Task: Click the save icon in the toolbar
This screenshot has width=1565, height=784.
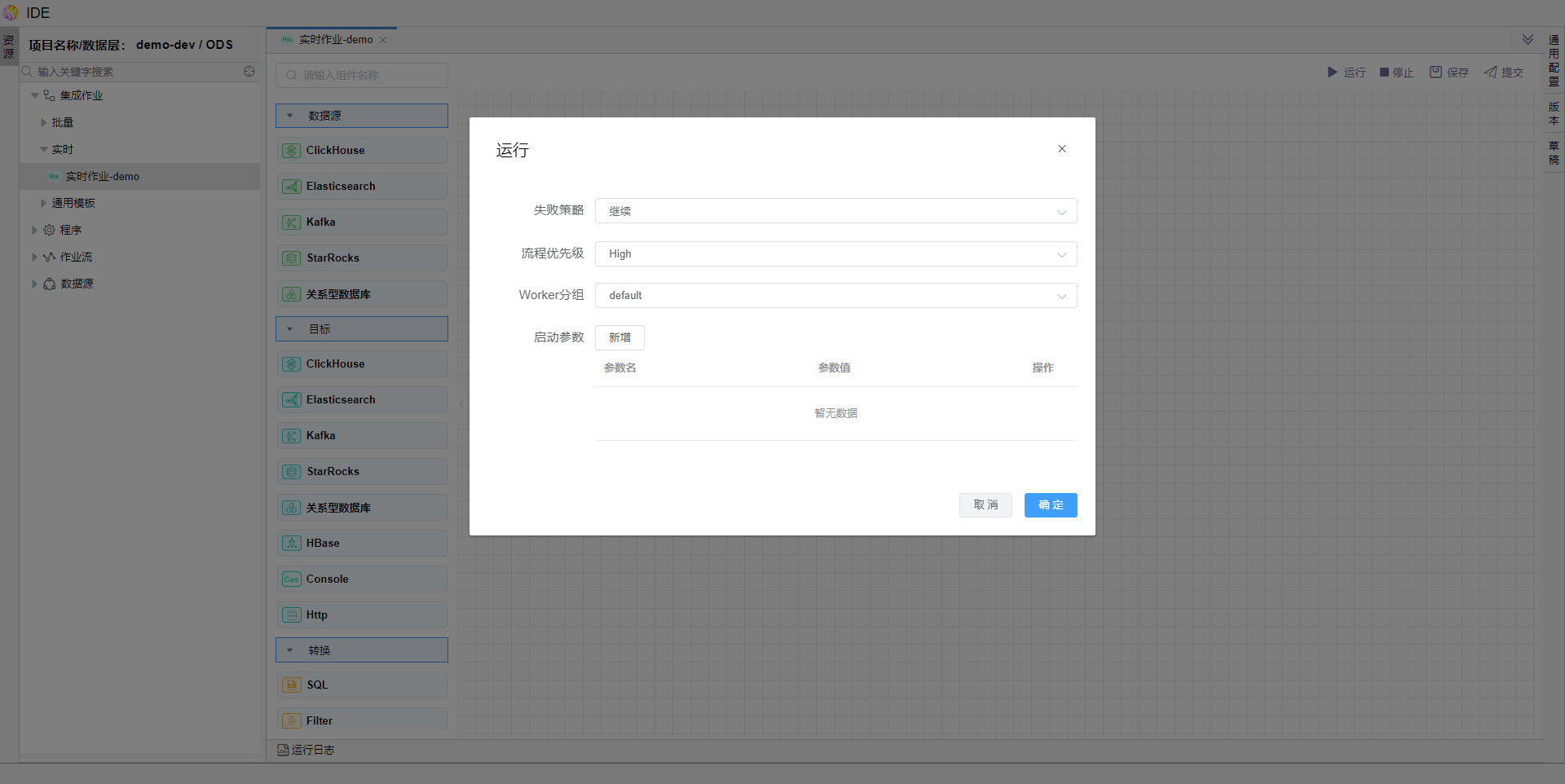Action: click(1435, 73)
